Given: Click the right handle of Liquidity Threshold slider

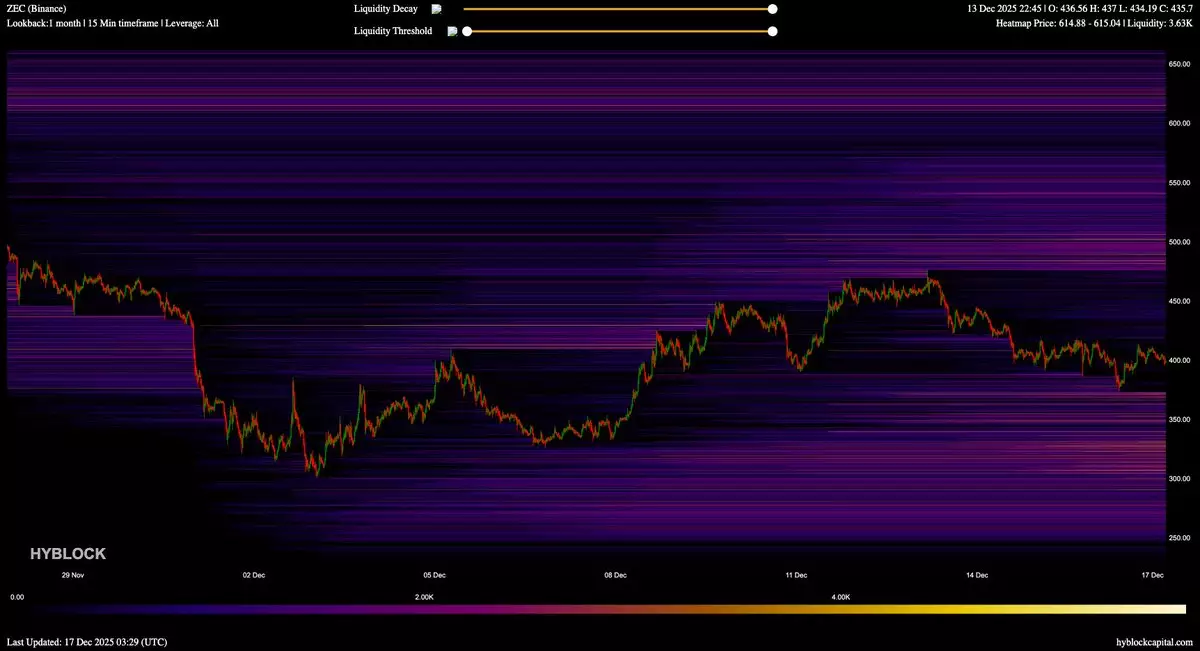Looking at the screenshot, I should (x=772, y=31).
